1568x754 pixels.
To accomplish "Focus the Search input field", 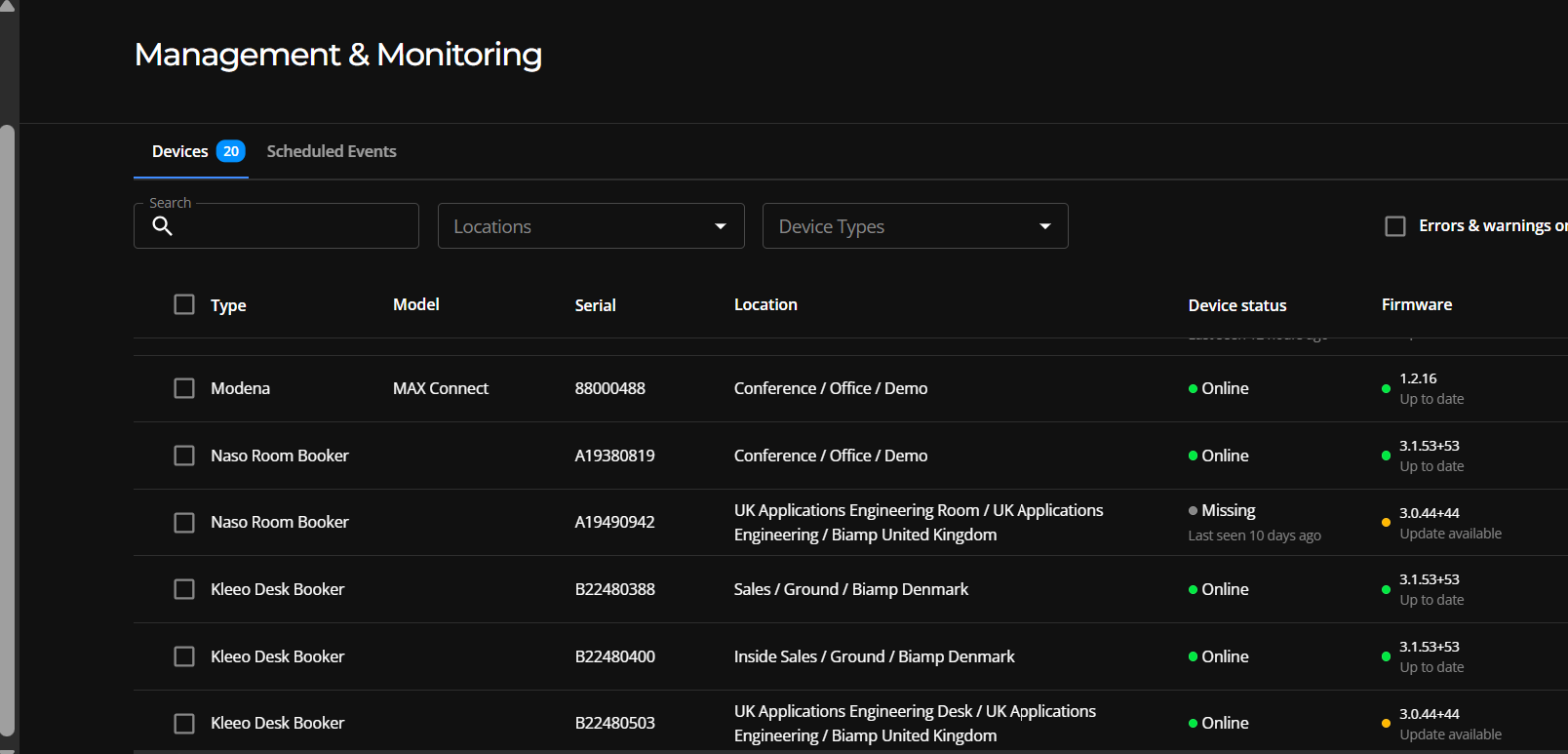I will (276, 226).
